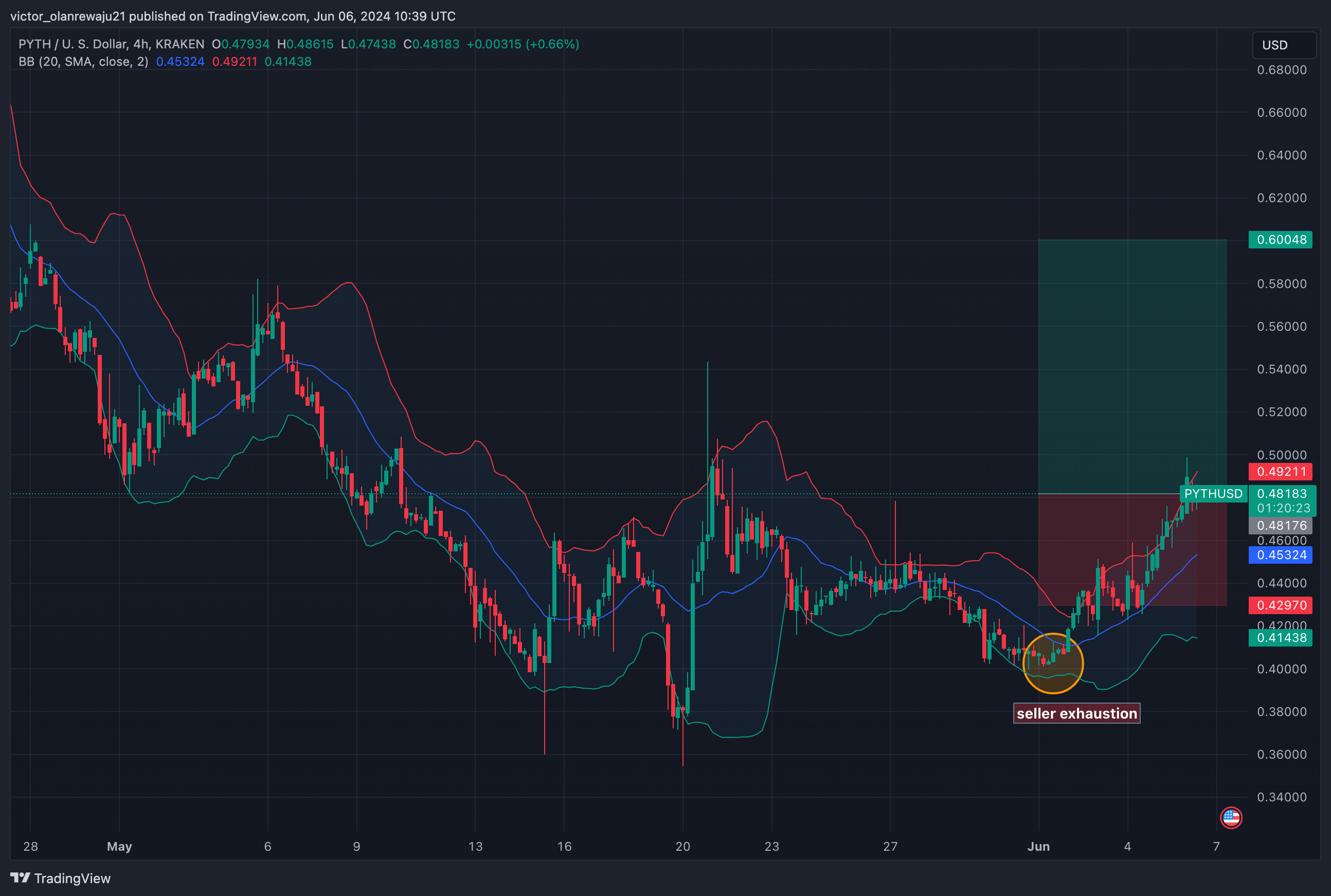
Task: Click the 'Jun' date label on time axis
Action: (1038, 846)
